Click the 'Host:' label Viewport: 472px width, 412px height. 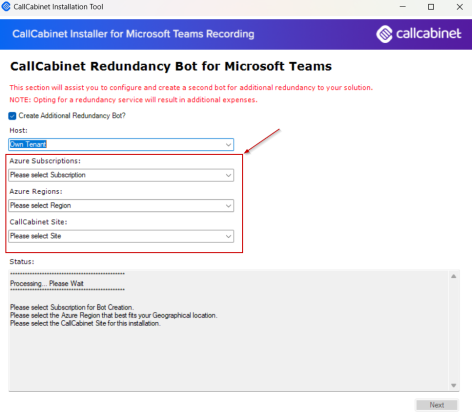point(18,130)
